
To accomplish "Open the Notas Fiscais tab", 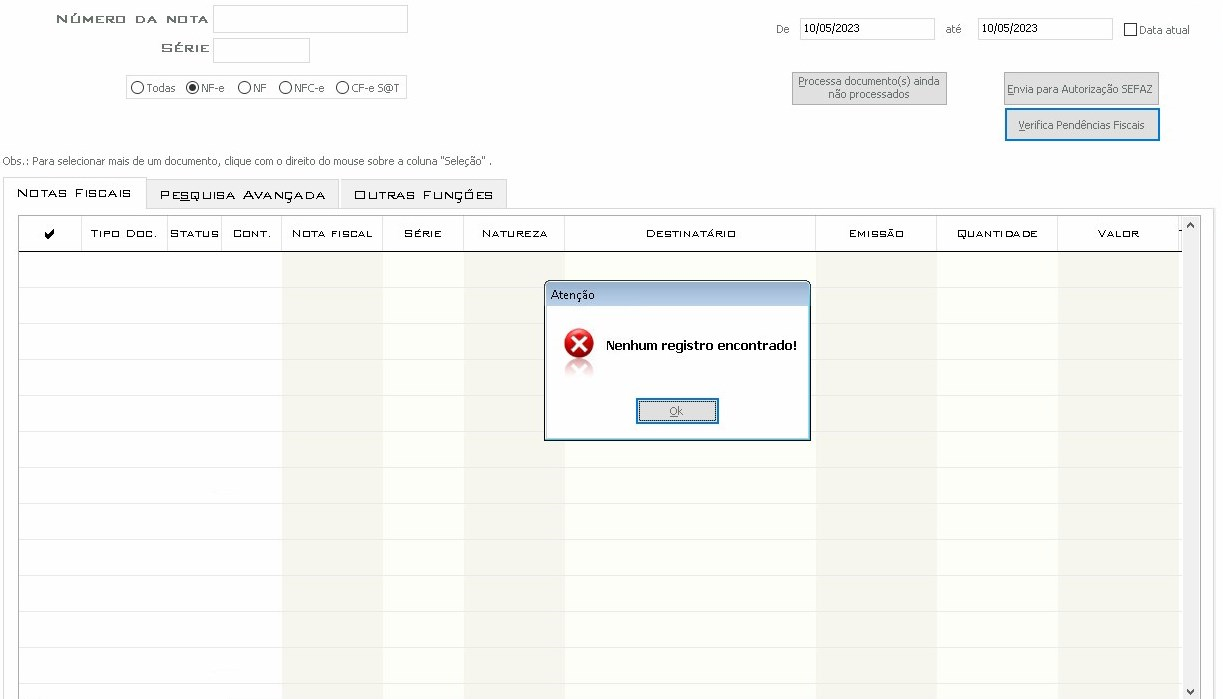I will point(74,193).
